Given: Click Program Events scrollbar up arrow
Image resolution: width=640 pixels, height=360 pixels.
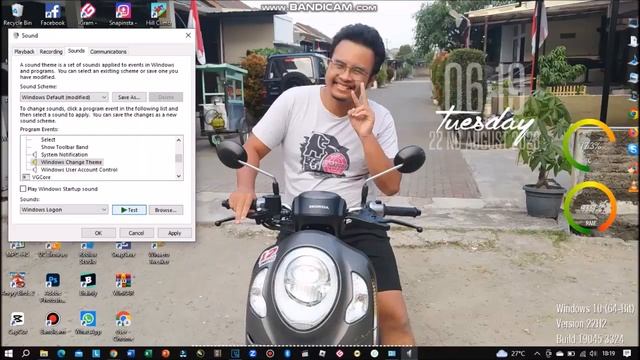Looking at the screenshot, I should pyautogui.click(x=179, y=140).
